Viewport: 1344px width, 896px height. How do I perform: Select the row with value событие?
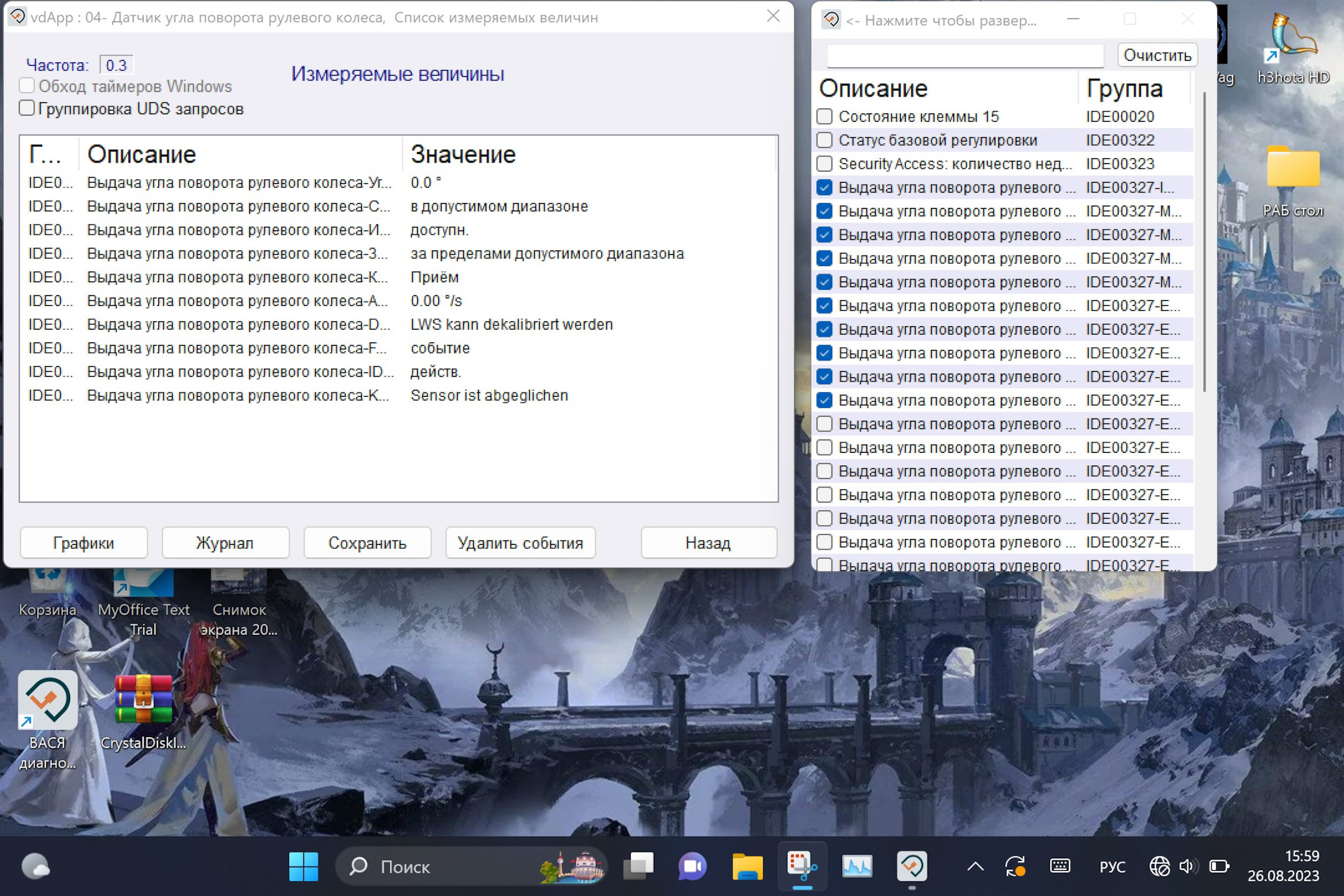(398, 348)
